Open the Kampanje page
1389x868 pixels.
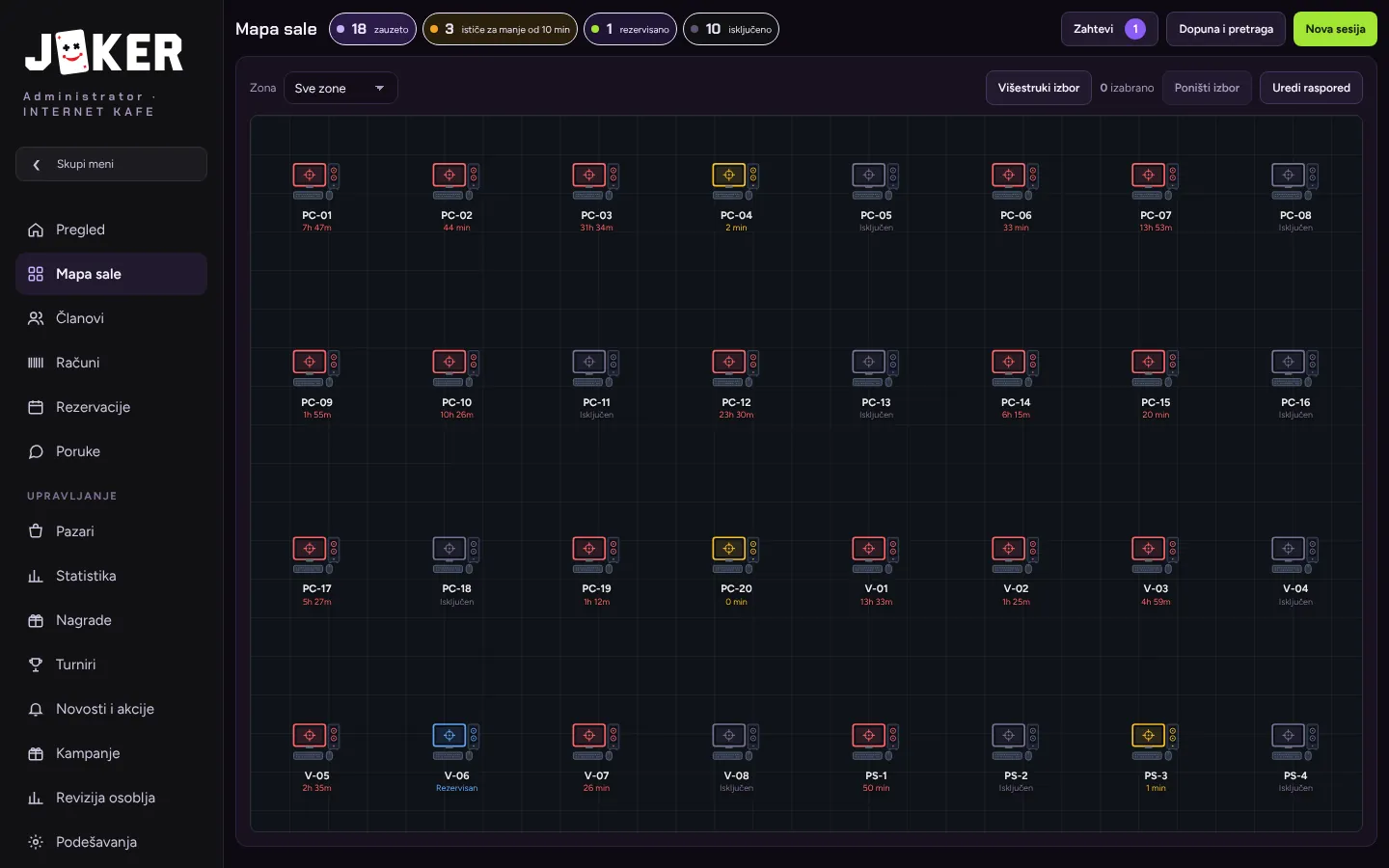click(111, 753)
